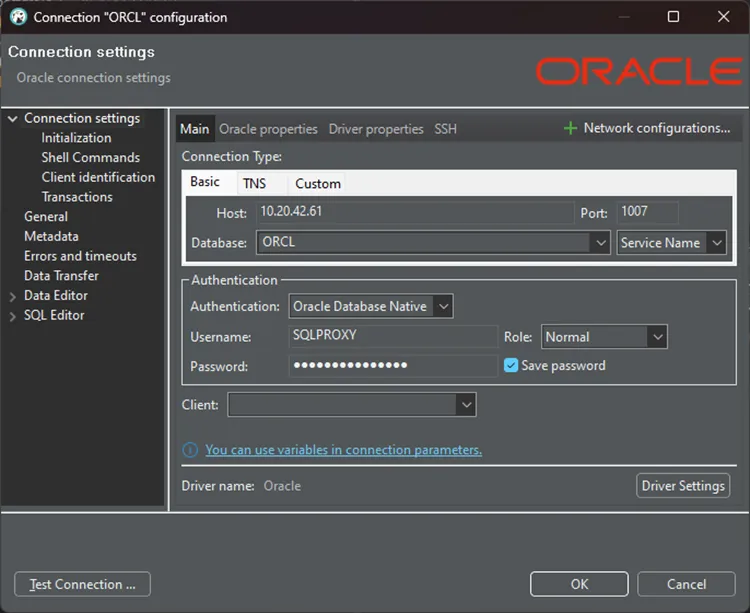Click the Test Connection button
The image size is (750, 613).
(82, 584)
